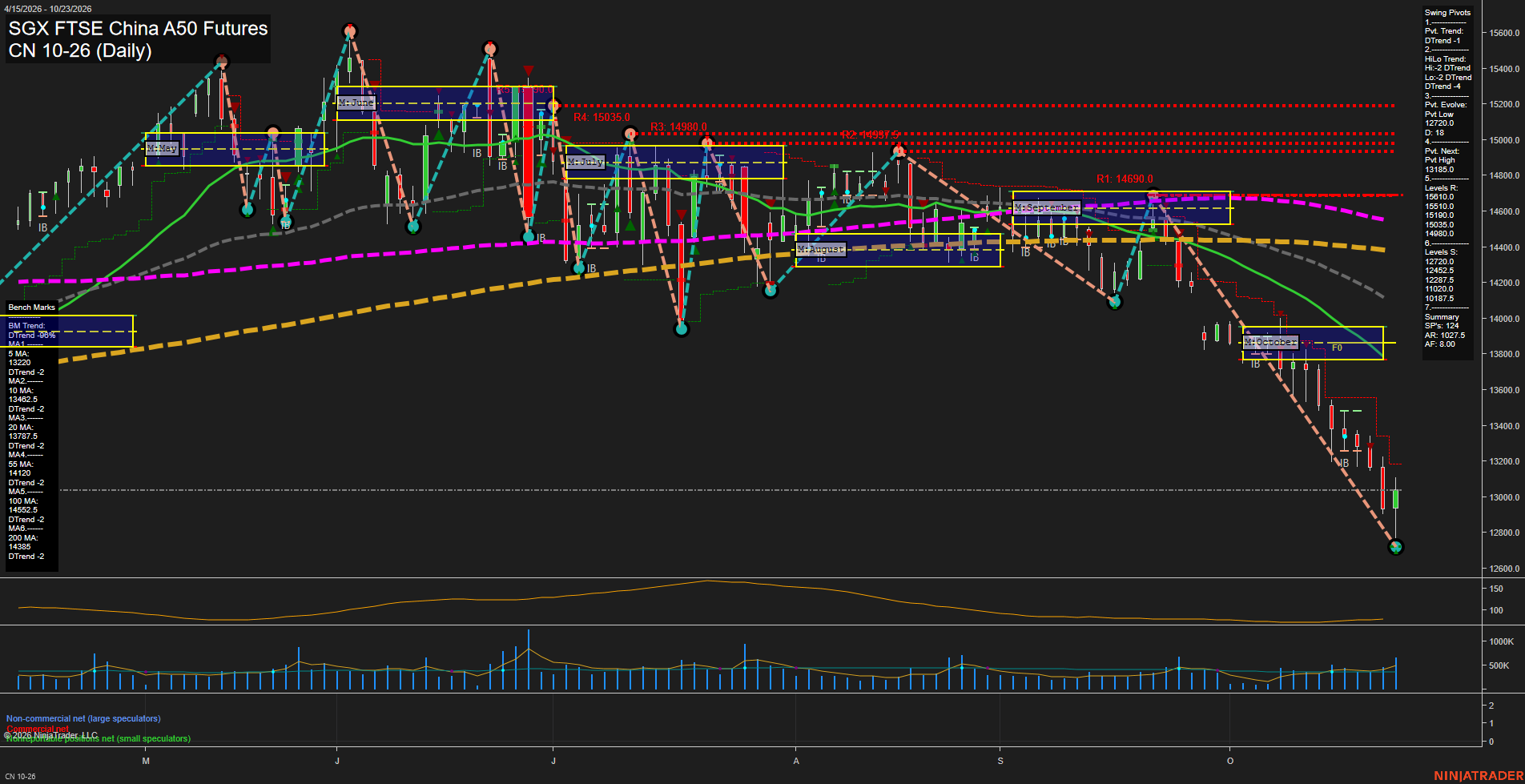
Task: Click the 13000.0 price axis label
Action: click(x=1504, y=497)
